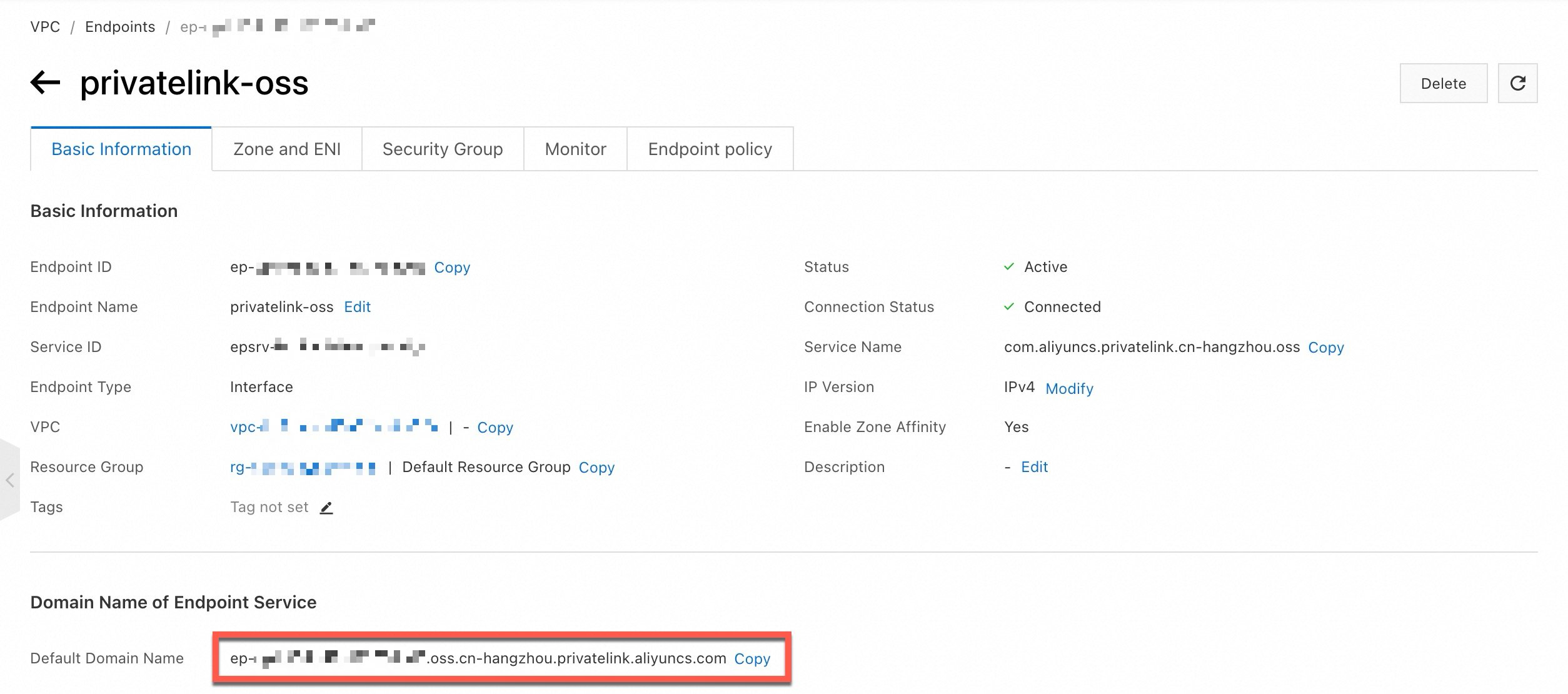This screenshot has height=694, width=1568.
Task: Expand the collapsed left sidebar handle
Action: [x=10, y=480]
